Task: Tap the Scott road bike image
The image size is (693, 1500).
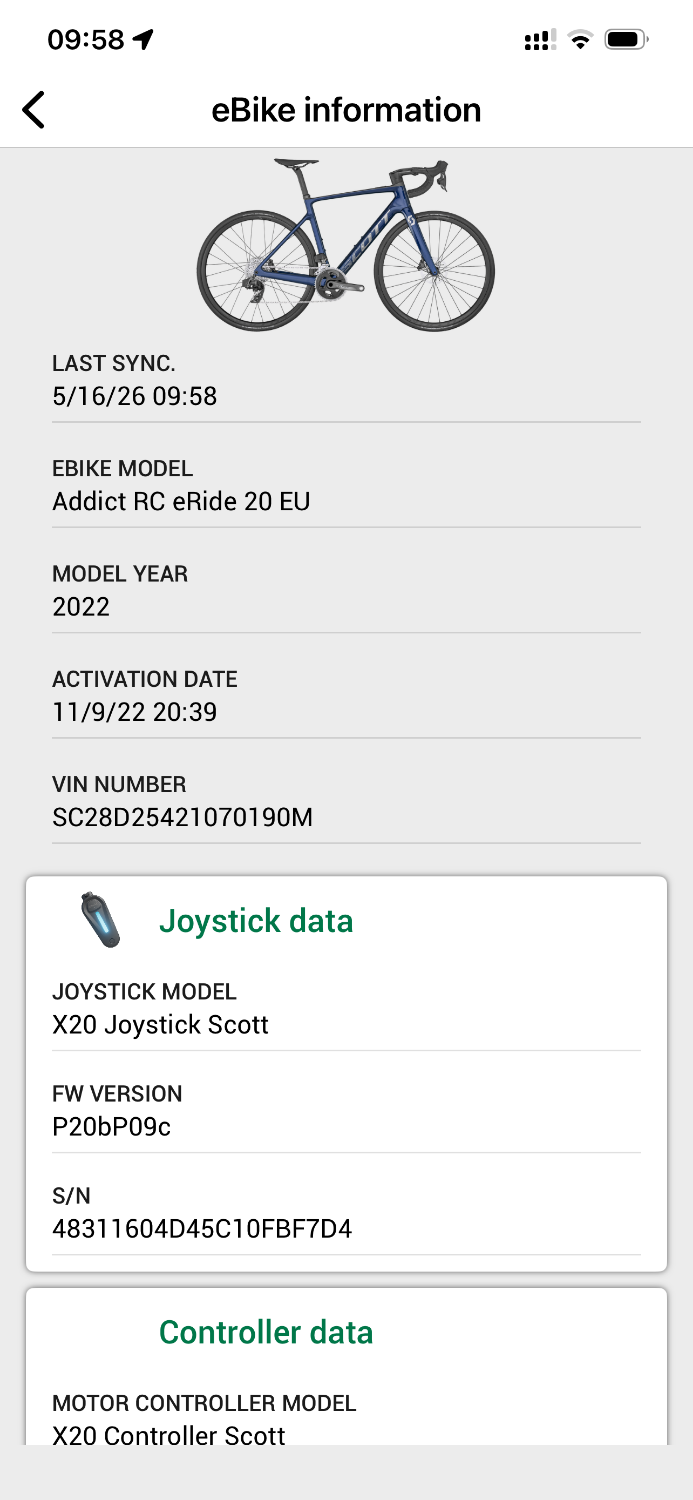Action: point(346,244)
